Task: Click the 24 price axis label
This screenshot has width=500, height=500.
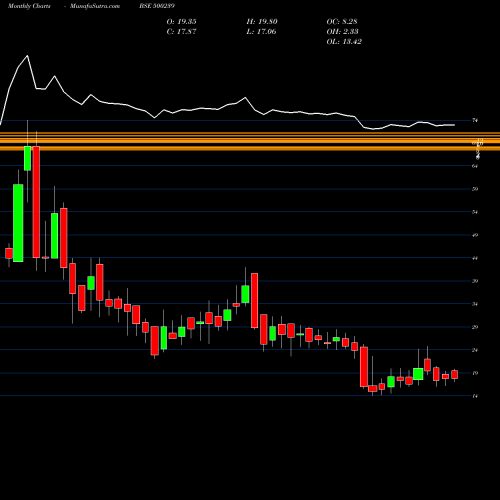Action: point(475,350)
